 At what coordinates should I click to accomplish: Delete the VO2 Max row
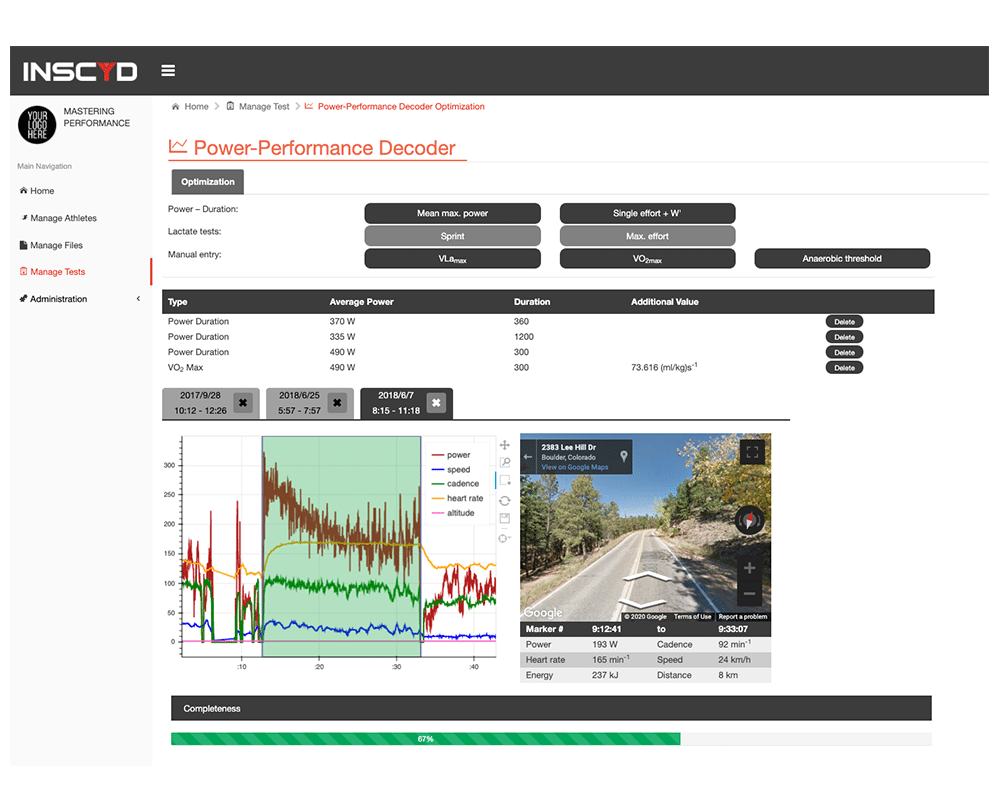pos(844,368)
